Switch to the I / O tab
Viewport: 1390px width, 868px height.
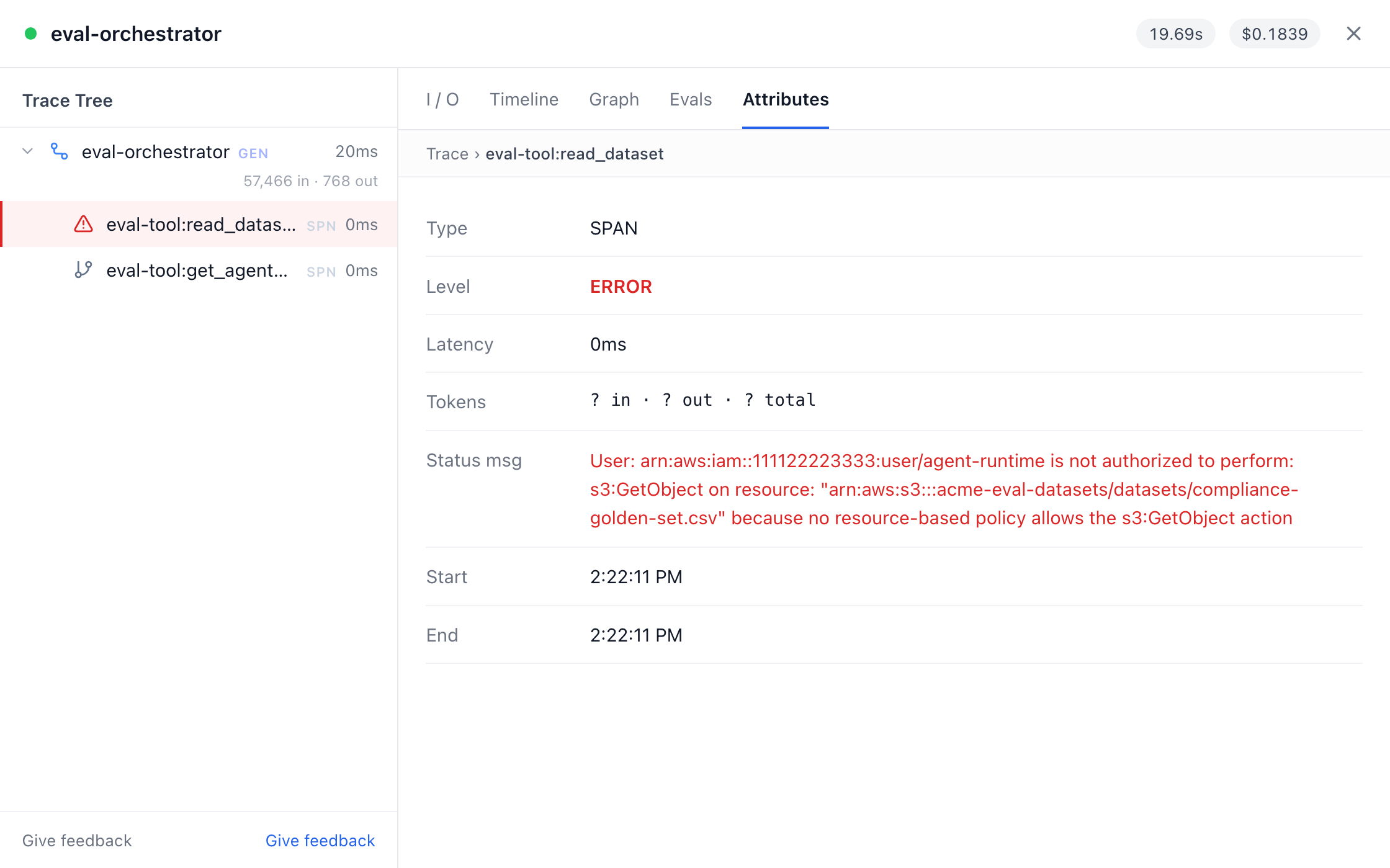tap(442, 99)
